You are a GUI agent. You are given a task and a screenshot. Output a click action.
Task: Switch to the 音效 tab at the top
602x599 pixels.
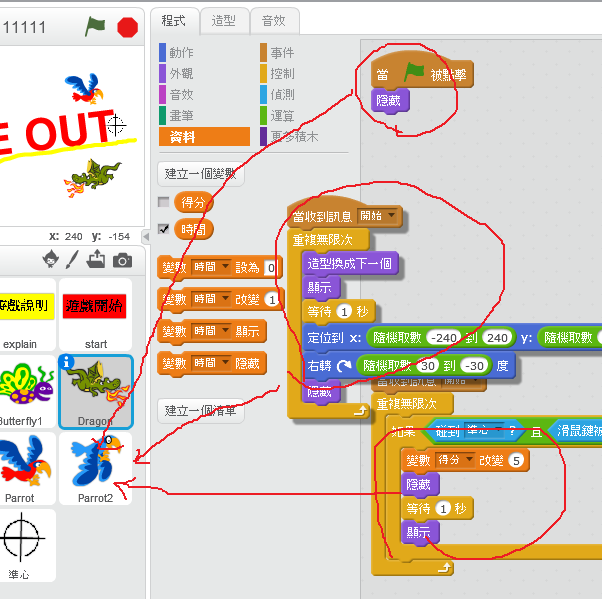point(273,19)
